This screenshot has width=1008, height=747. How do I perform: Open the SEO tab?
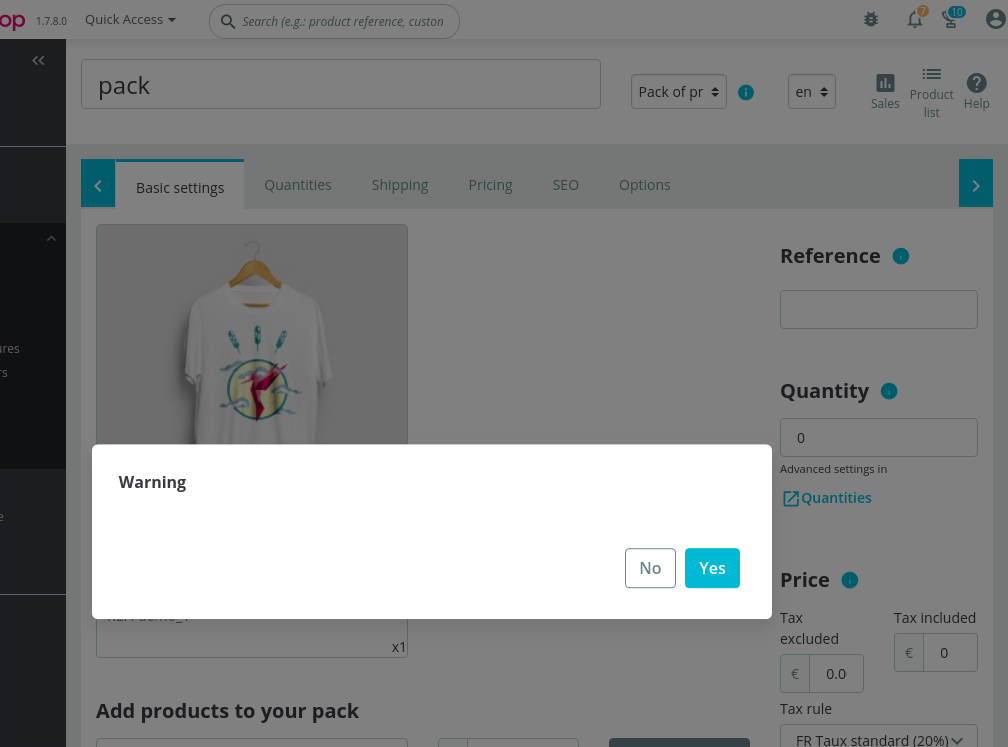(565, 184)
